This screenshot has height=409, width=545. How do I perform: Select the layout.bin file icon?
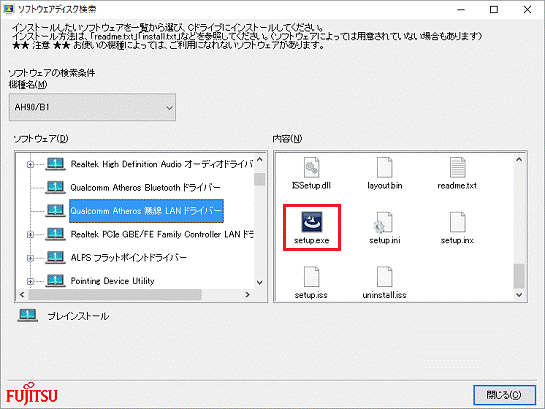click(x=385, y=167)
